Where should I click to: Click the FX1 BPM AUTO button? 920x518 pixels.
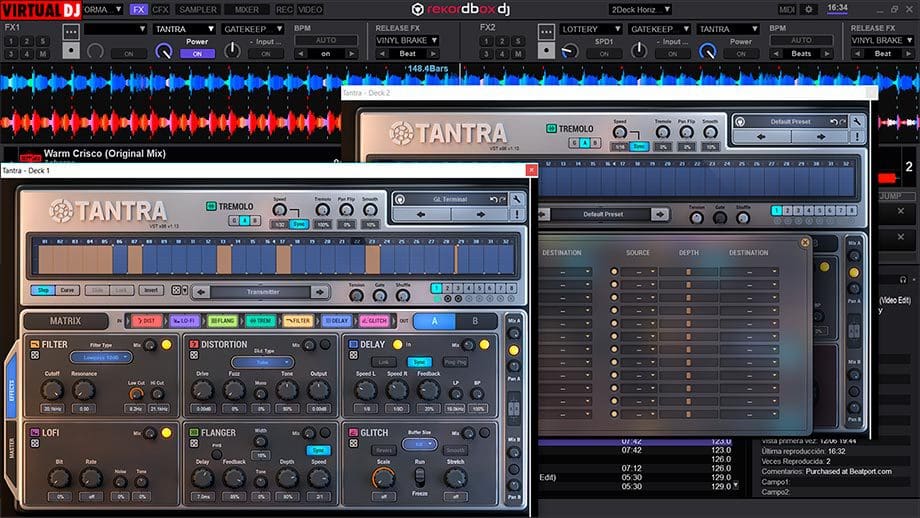(x=326, y=40)
